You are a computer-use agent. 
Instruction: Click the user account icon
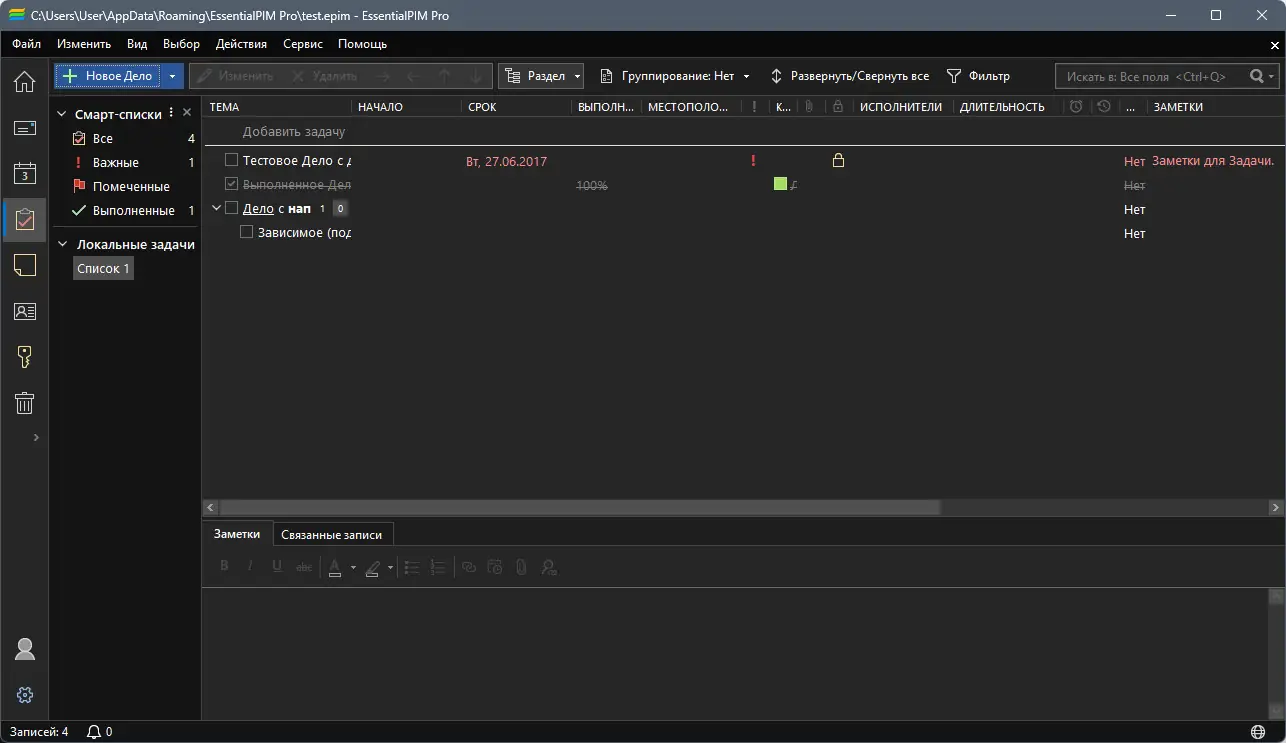click(x=25, y=649)
